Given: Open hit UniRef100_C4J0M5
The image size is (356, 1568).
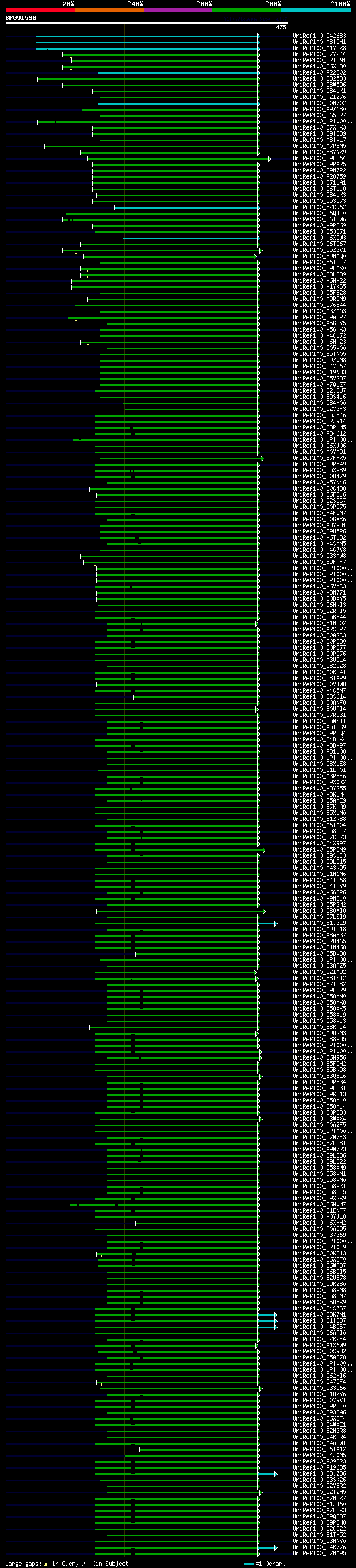Looking at the screenshot, I should (x=319, y=1456).
